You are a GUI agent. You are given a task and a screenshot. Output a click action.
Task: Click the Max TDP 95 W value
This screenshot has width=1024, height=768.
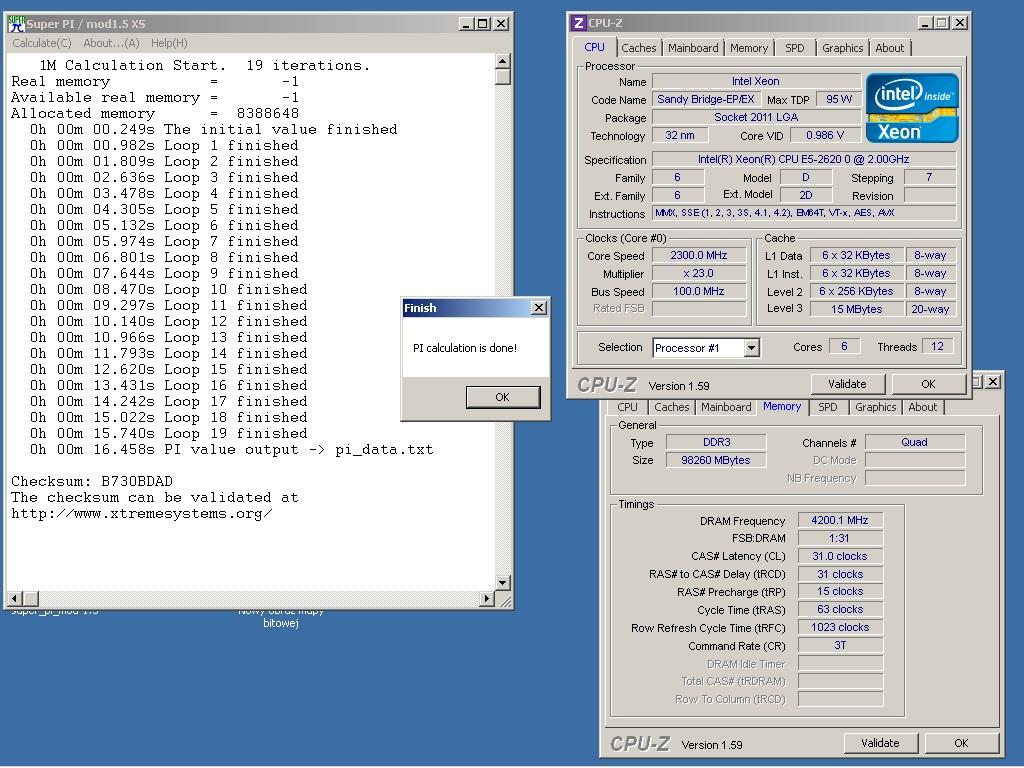tap(839, 99)
